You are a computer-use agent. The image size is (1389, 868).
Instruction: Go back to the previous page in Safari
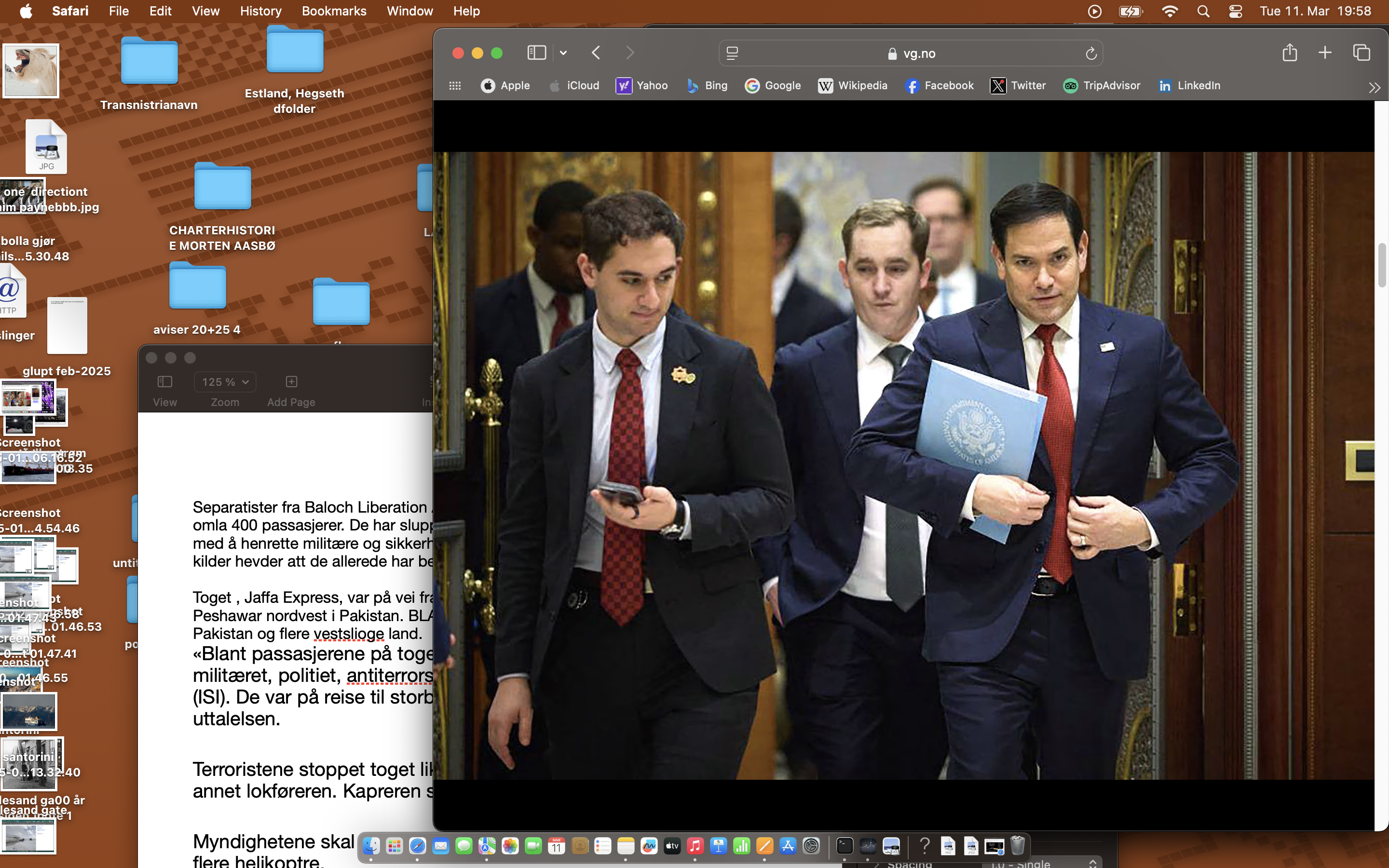coord(596,53)
